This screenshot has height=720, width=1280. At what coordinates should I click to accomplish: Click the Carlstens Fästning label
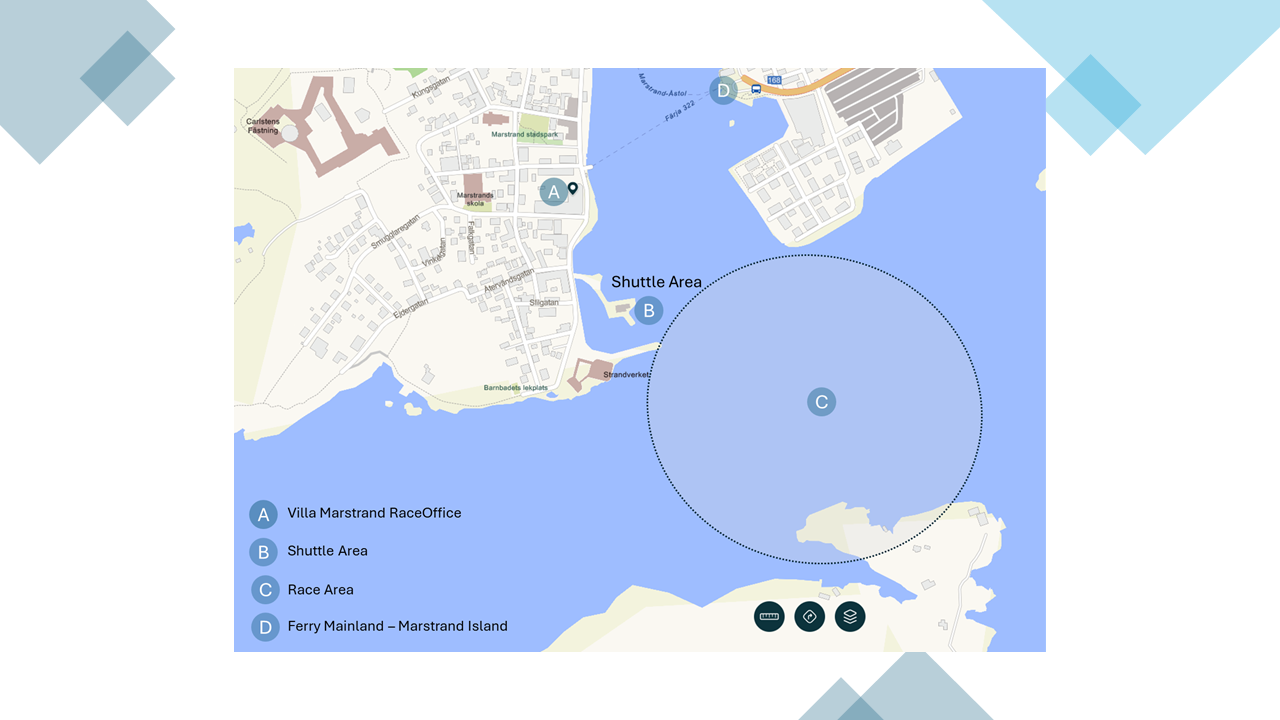(x=262, y=126)
